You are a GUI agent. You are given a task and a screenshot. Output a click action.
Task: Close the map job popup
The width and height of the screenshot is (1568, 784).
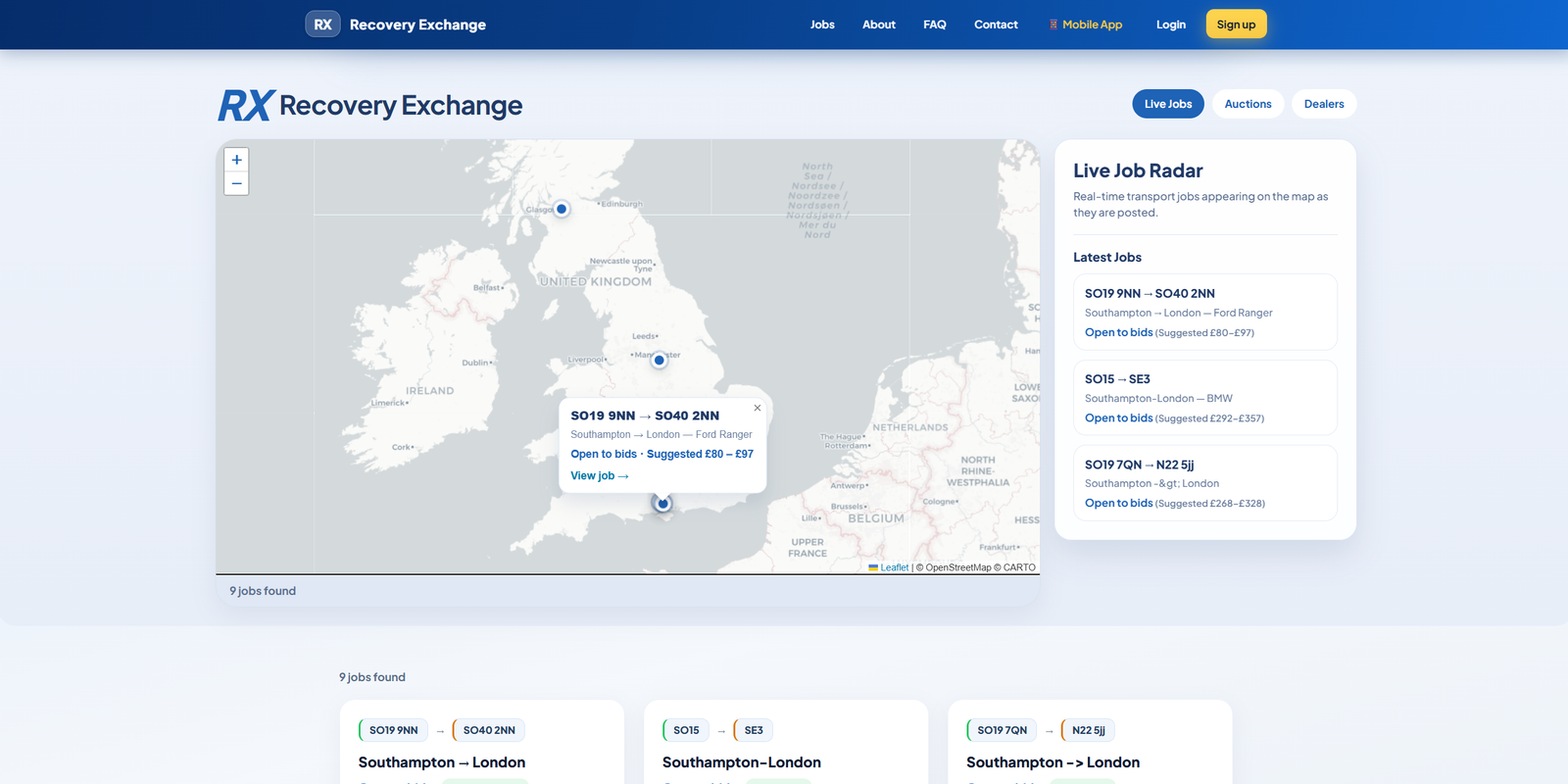point(757,408)
